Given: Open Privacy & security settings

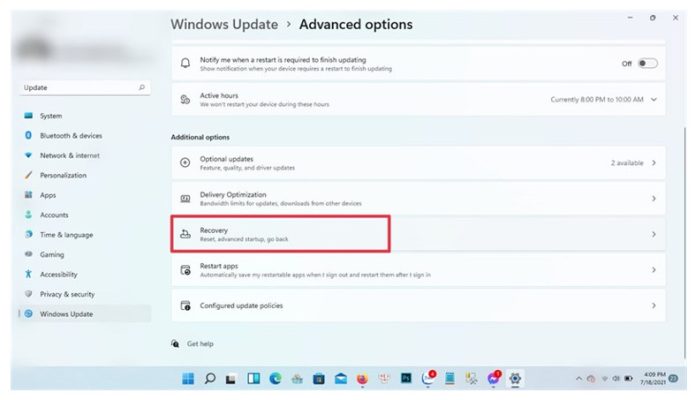Looking at the screenshot, I should (x=67, y=294).
